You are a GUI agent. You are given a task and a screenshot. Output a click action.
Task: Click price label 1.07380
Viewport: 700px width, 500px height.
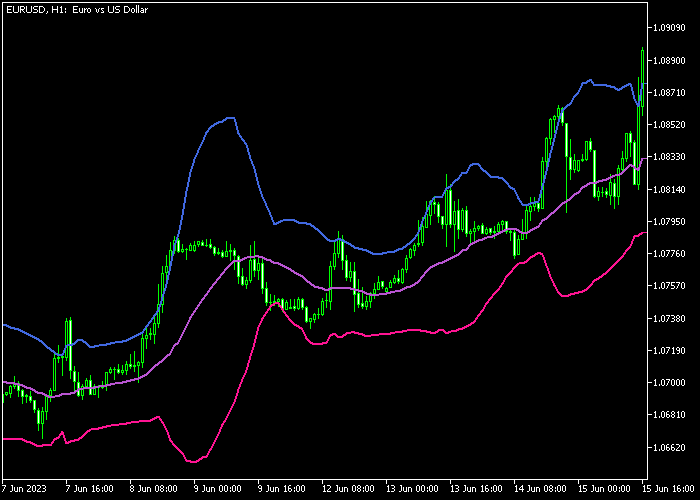[669, 318]
